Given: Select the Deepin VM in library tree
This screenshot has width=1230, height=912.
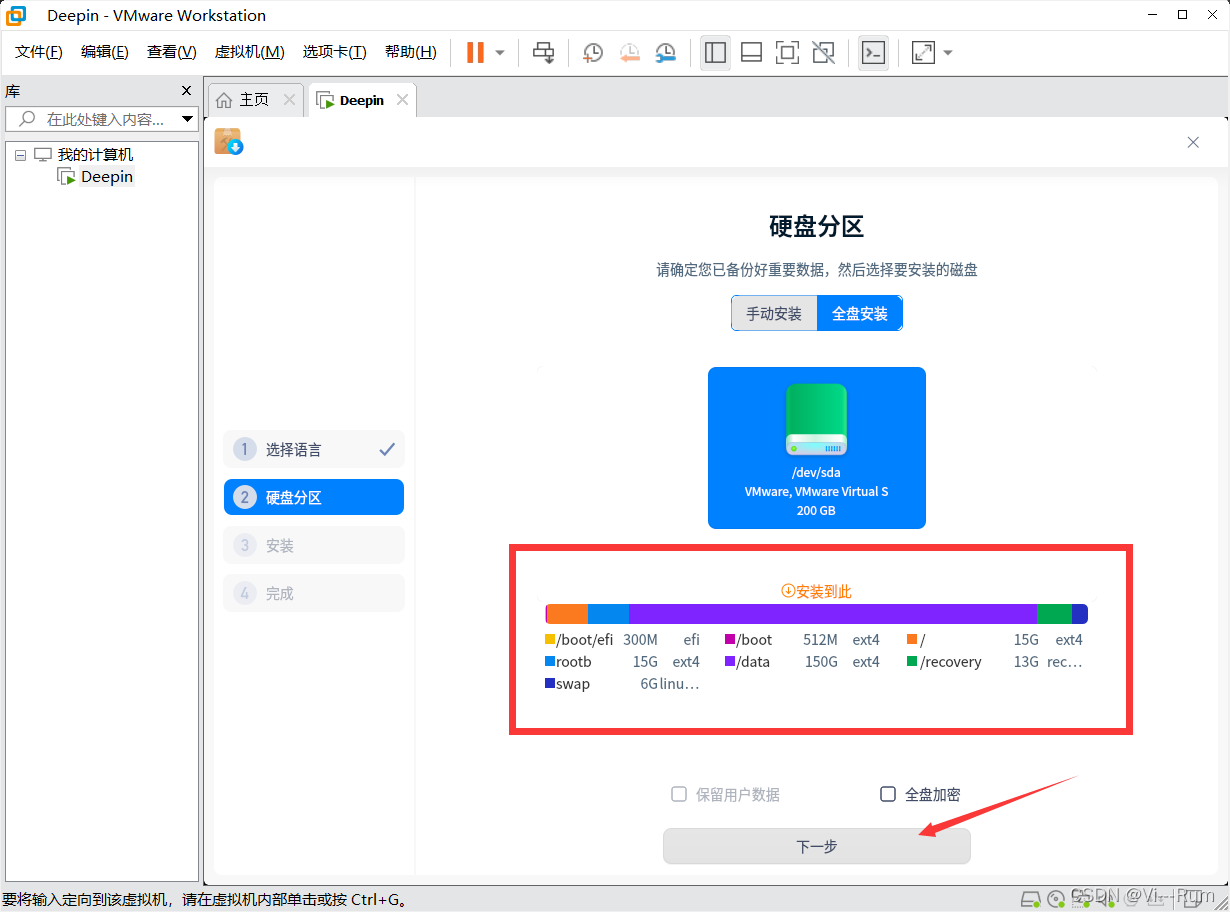Looking at the screenshot, I should [x=107, y=177].
